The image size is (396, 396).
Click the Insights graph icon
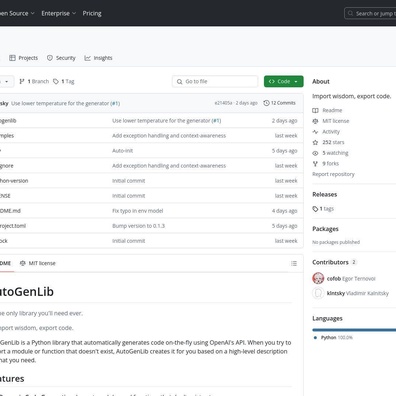pos(87,58)
